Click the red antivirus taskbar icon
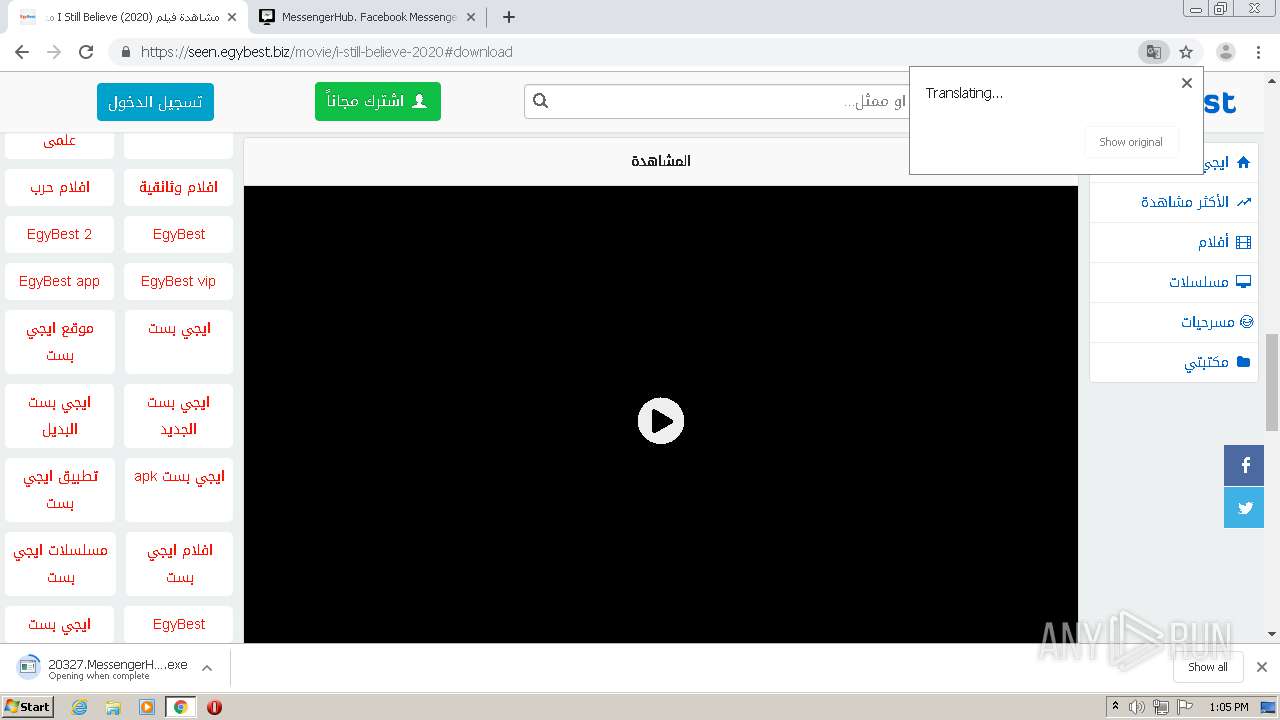 pos(214,707)
